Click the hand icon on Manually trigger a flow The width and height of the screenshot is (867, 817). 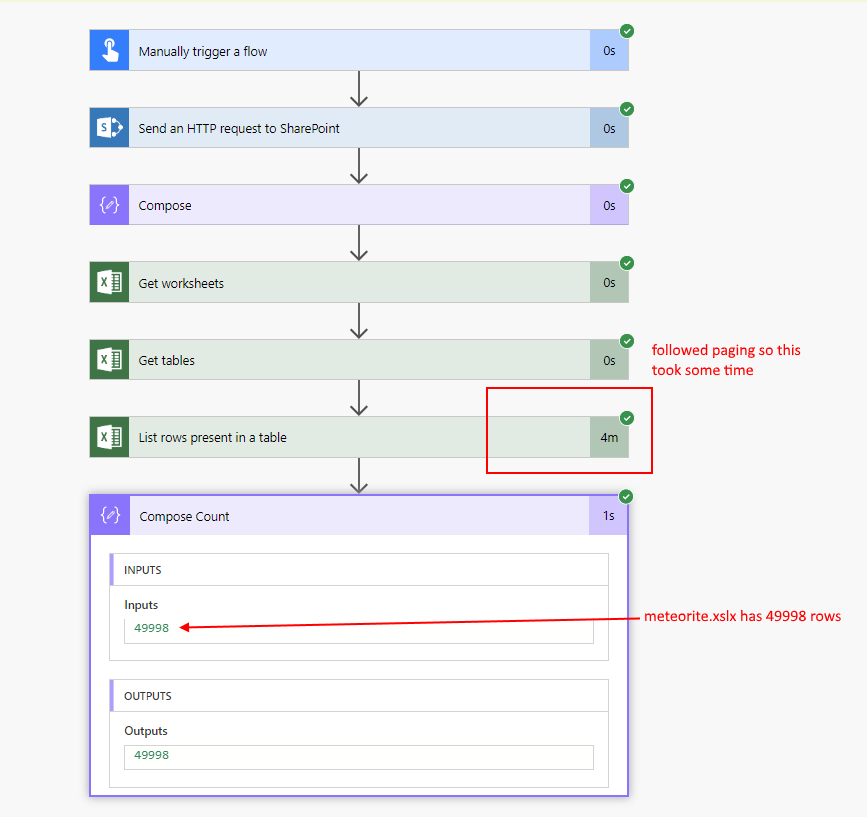coord(109,51)
